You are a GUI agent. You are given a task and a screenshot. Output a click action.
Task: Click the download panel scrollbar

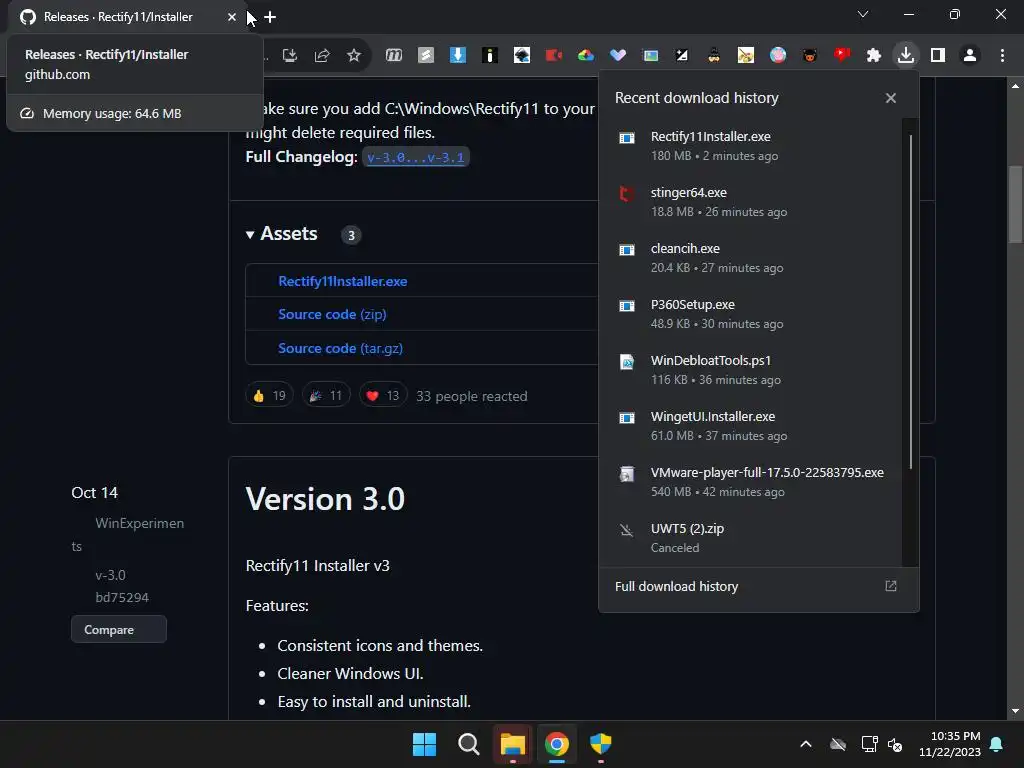pyautogui.click(x=910, y=302)
